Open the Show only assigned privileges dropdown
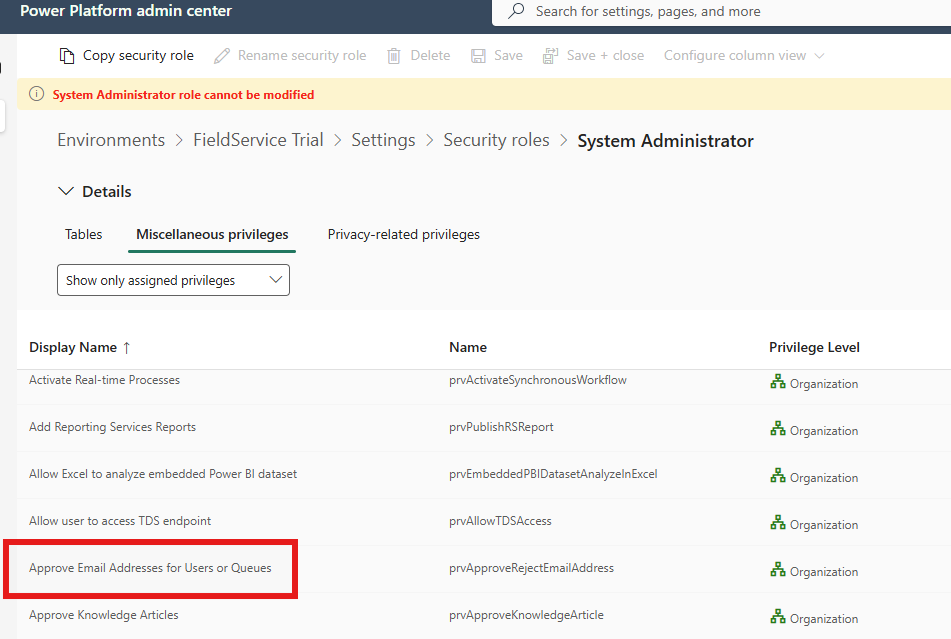 click(x=172, y=280)
